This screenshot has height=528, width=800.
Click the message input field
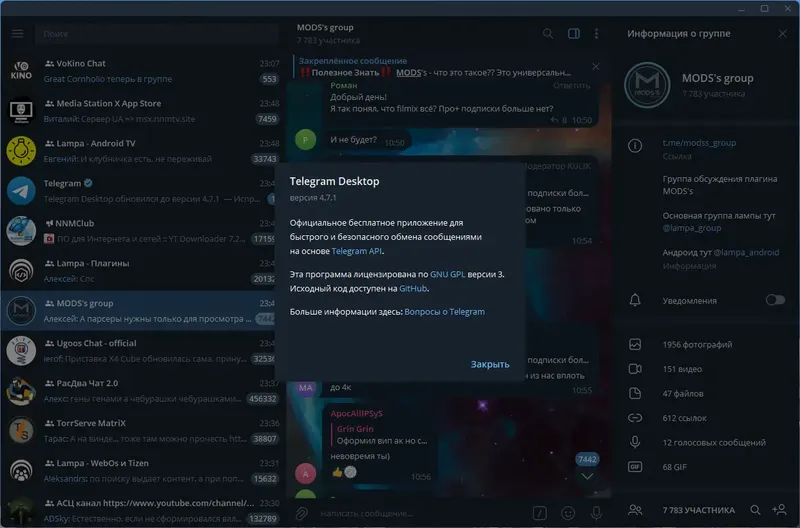(423, 513)
